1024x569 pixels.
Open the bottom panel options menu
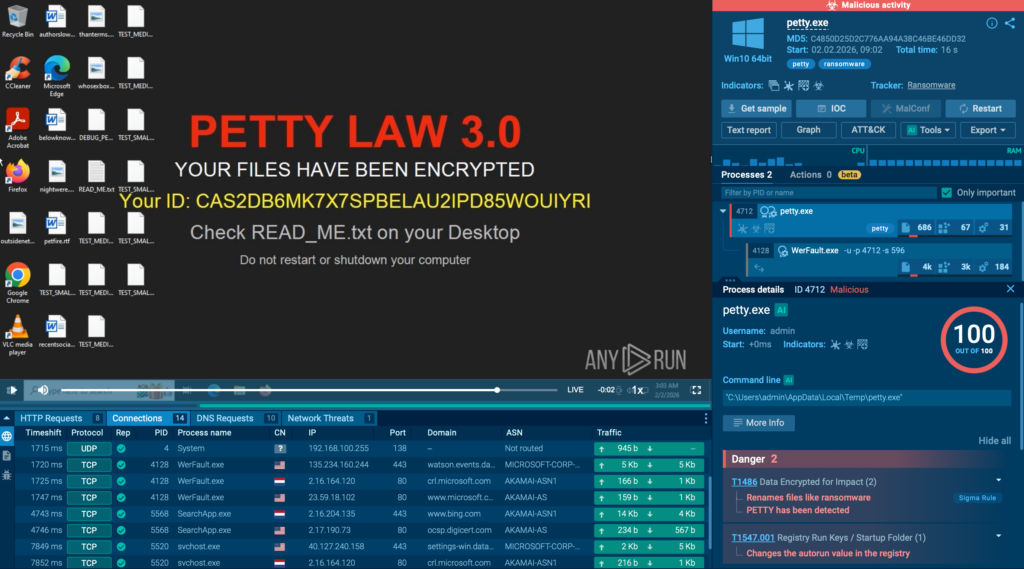point(705,418)
